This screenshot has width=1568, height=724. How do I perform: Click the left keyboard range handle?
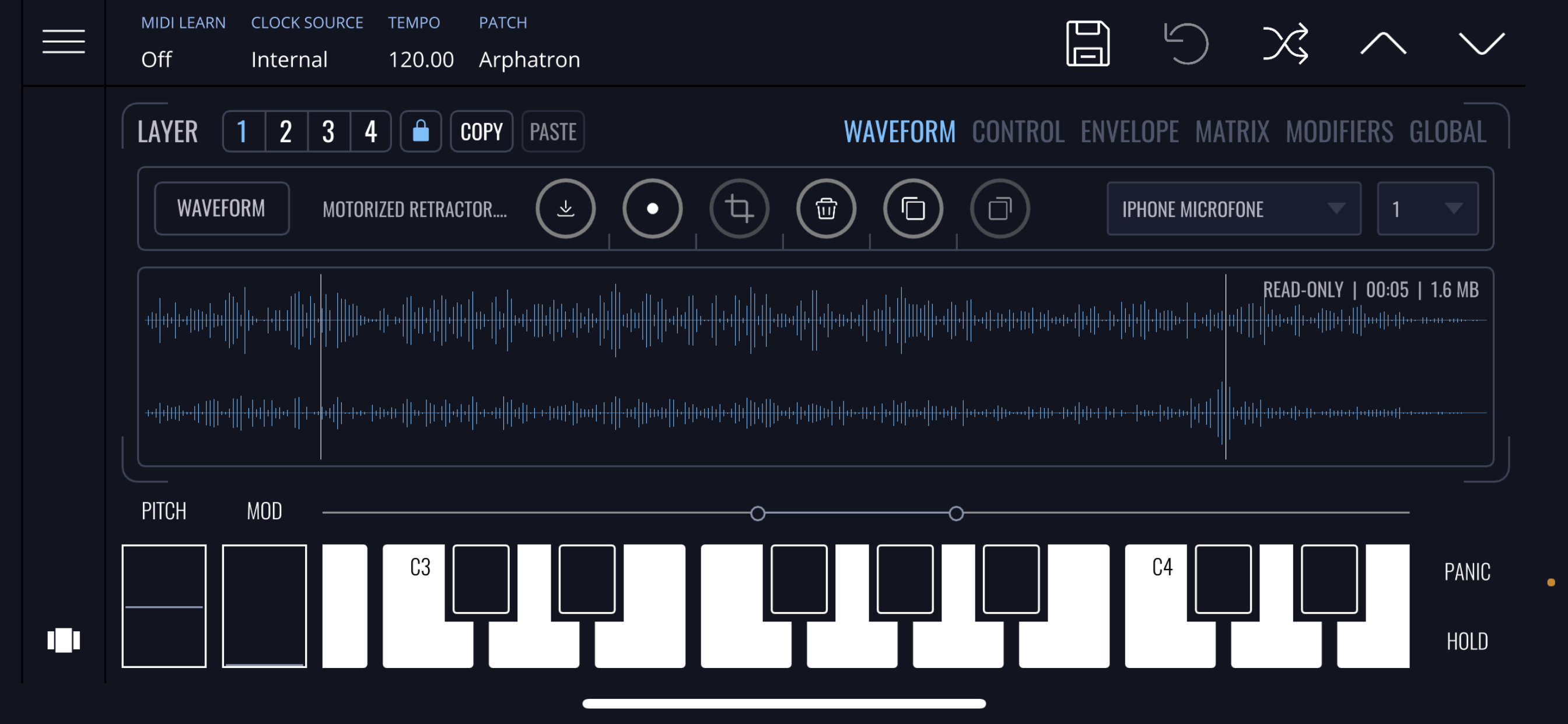click(757, 514)
